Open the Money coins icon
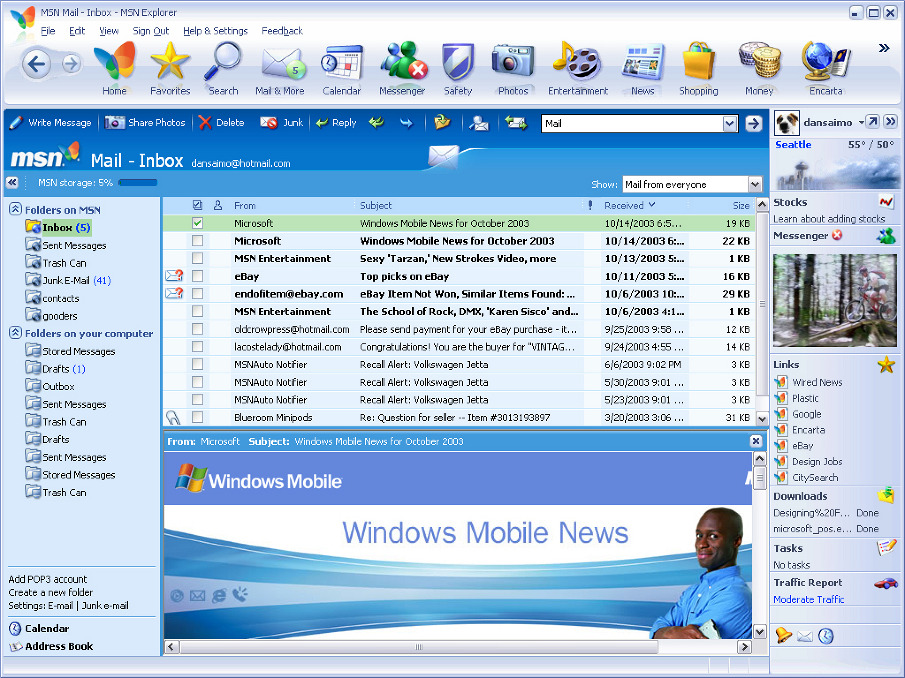Image resolution: width=905 pixels, height=678 pixels. tap(759, 65)
